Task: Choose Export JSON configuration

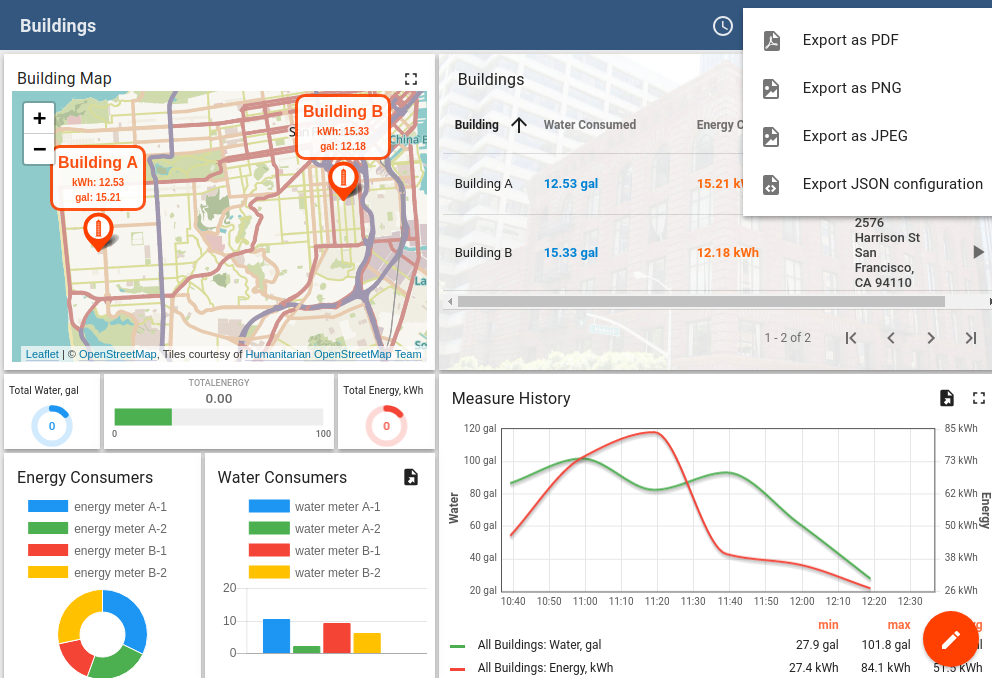Action: (892, 184)
